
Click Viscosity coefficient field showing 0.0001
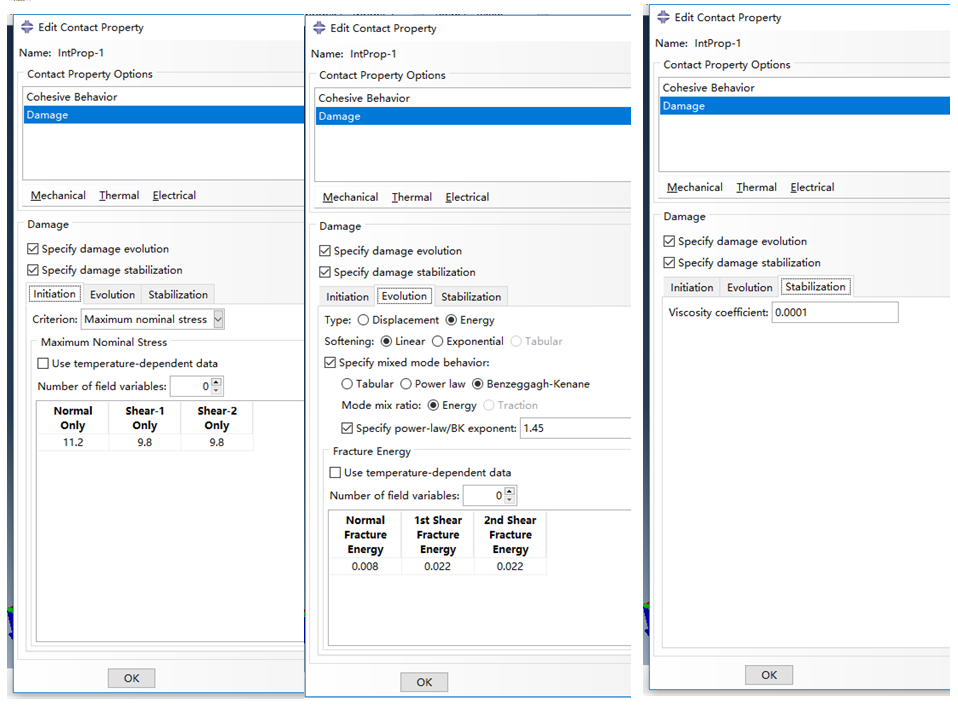(835, 312)
